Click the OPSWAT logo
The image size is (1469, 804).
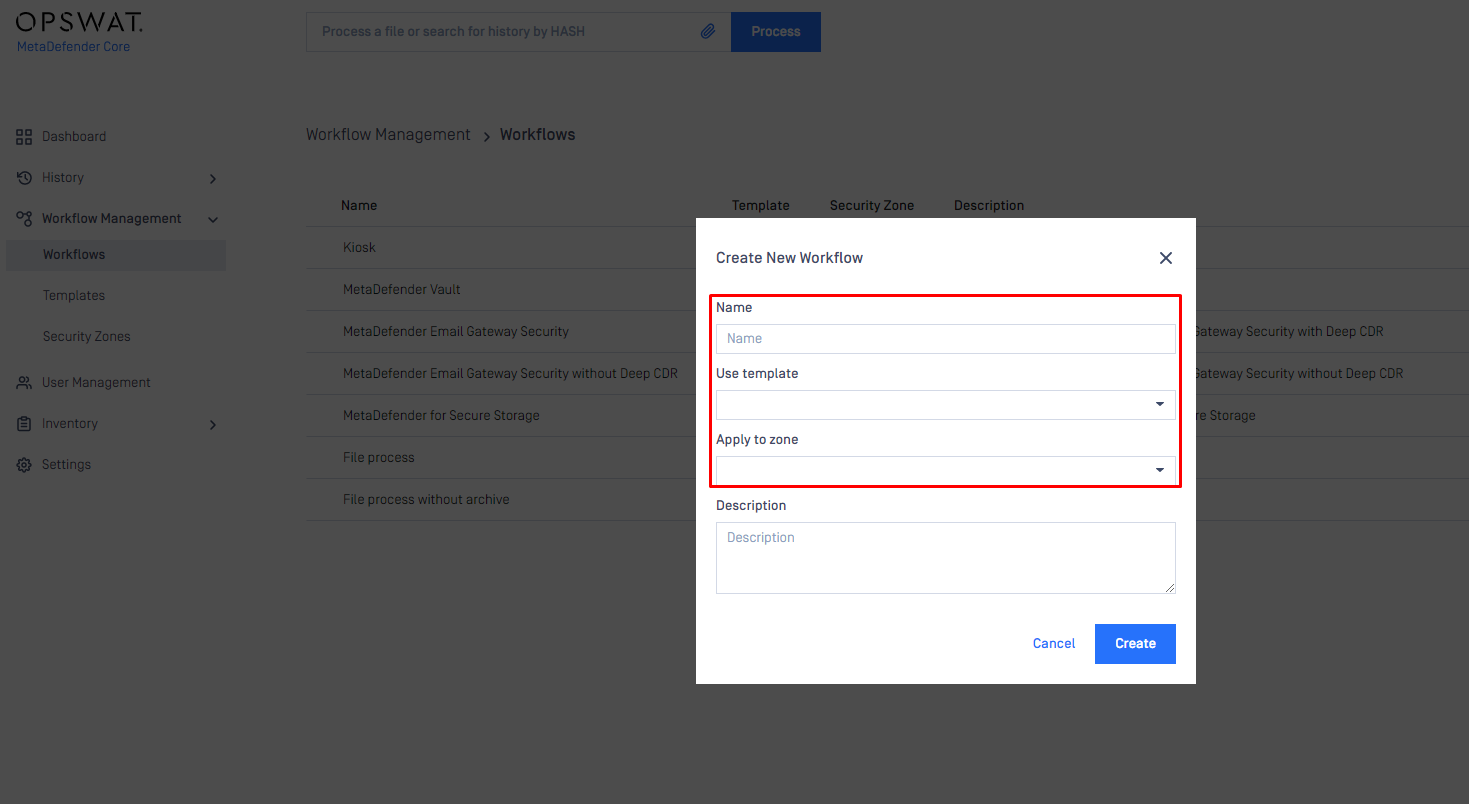coord(80,22)
